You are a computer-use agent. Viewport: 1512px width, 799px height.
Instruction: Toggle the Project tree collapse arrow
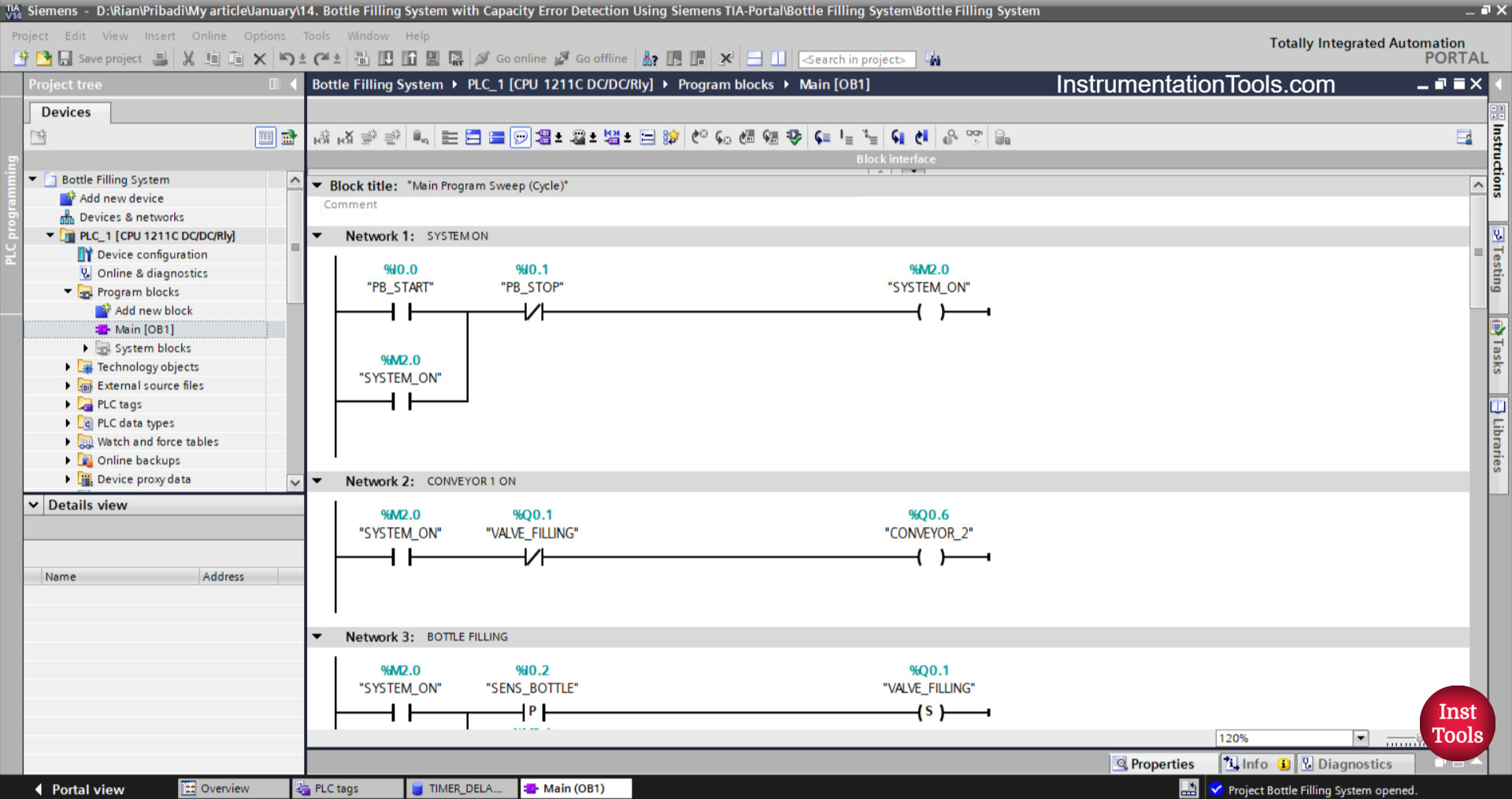(x=293, y=84)
